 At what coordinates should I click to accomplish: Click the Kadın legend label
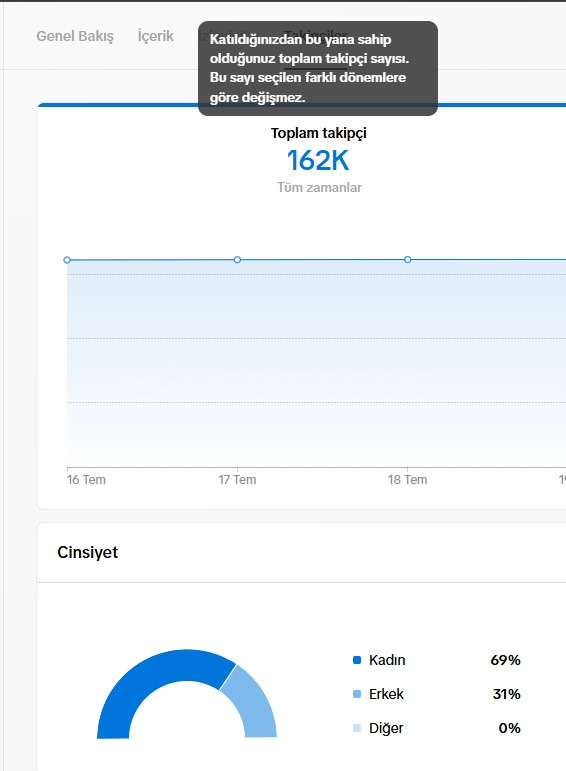tap(387, 660)
